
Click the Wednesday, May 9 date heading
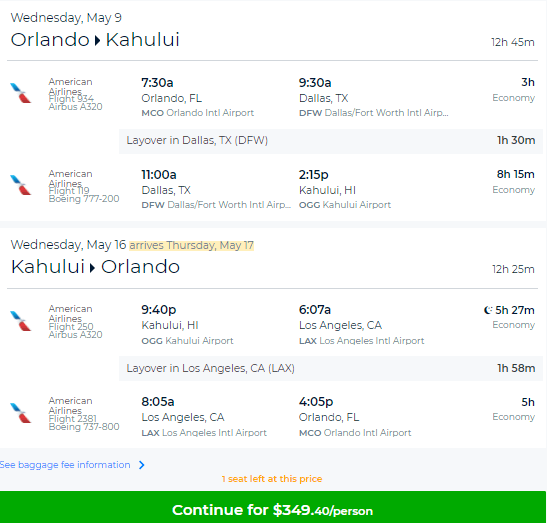click(66, 17)
